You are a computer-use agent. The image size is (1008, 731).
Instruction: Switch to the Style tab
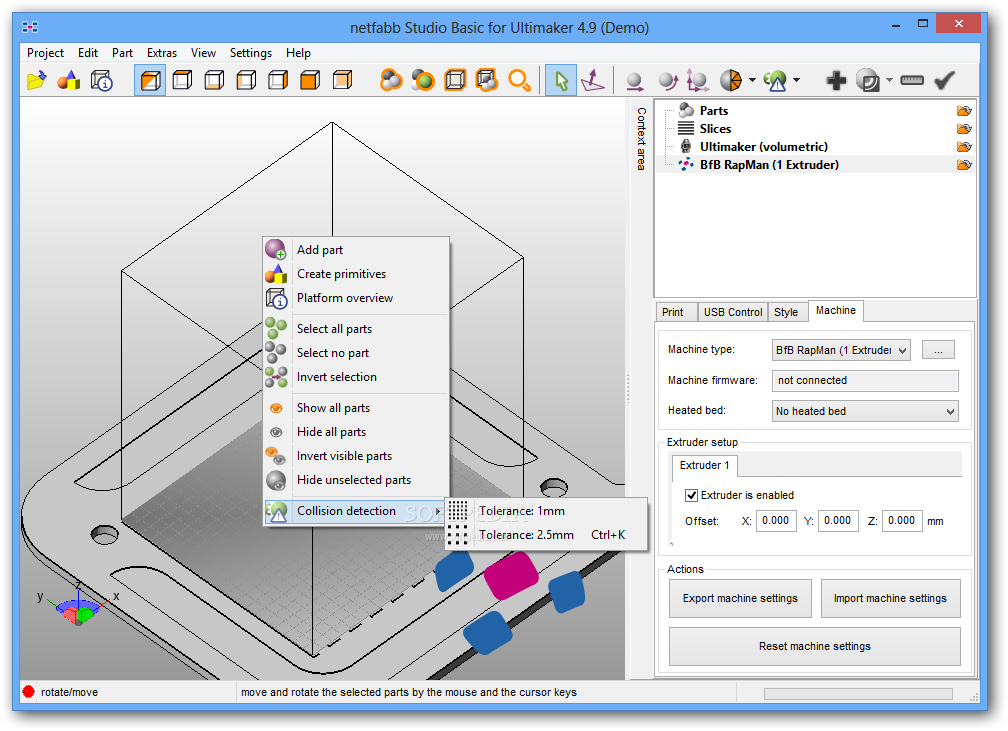click(x=786, y=312)
